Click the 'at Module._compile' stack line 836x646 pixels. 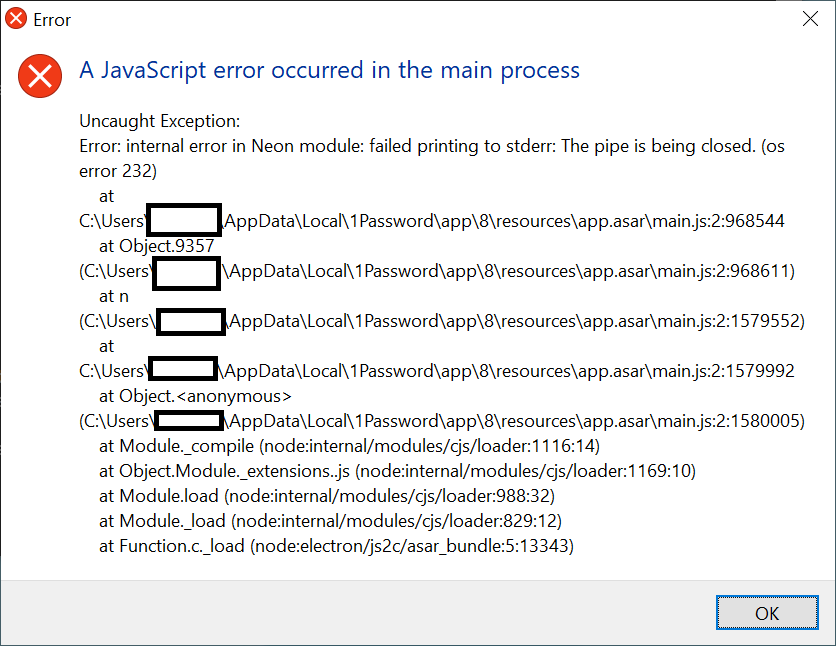[x=349, y=446]
